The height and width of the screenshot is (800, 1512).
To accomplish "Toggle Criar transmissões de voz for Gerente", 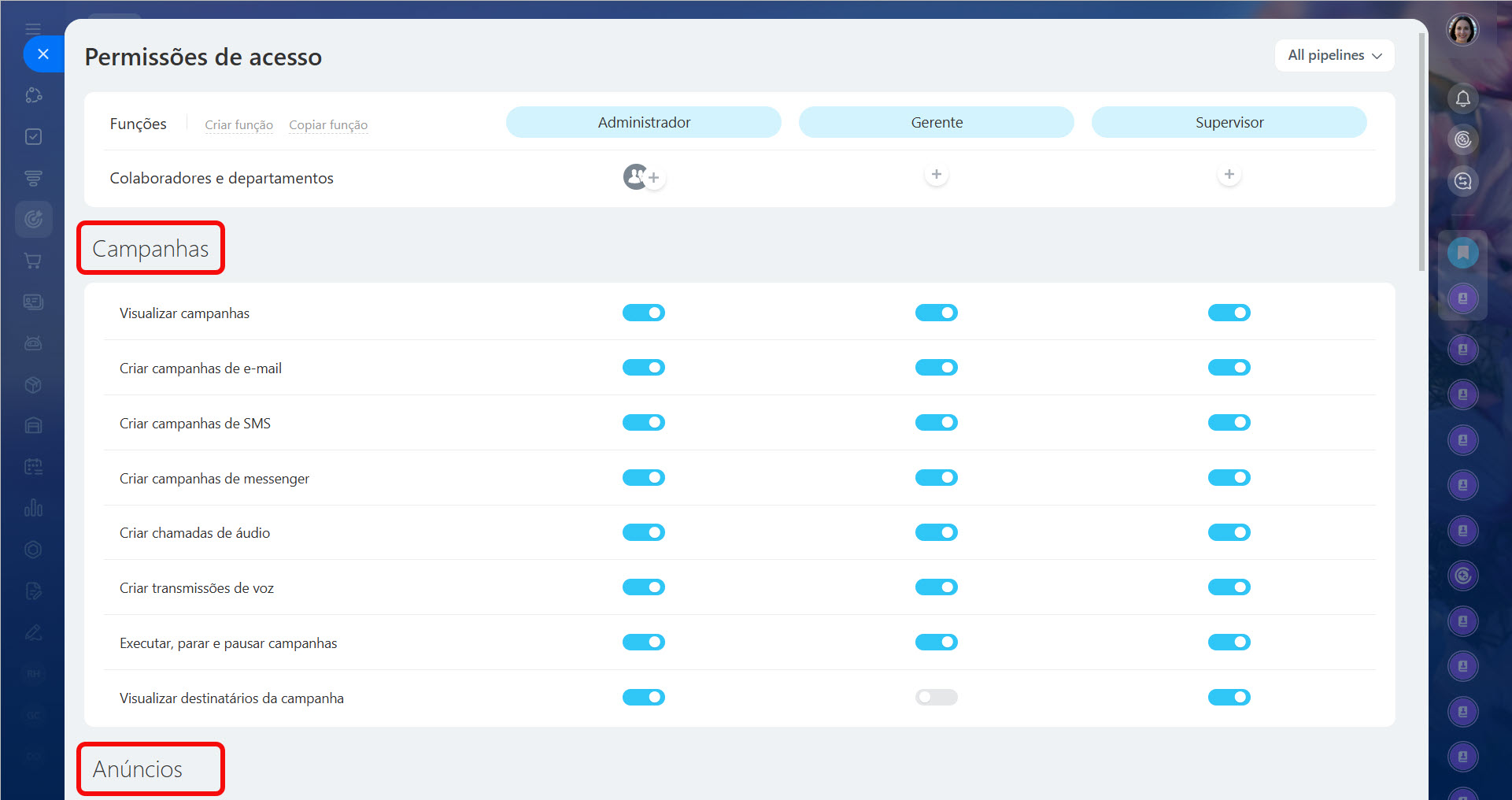I will tap(937, 587).
